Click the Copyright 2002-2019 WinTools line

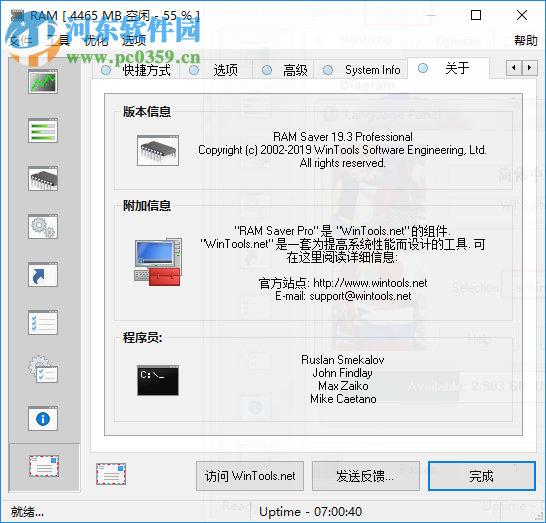coord(342,150)
